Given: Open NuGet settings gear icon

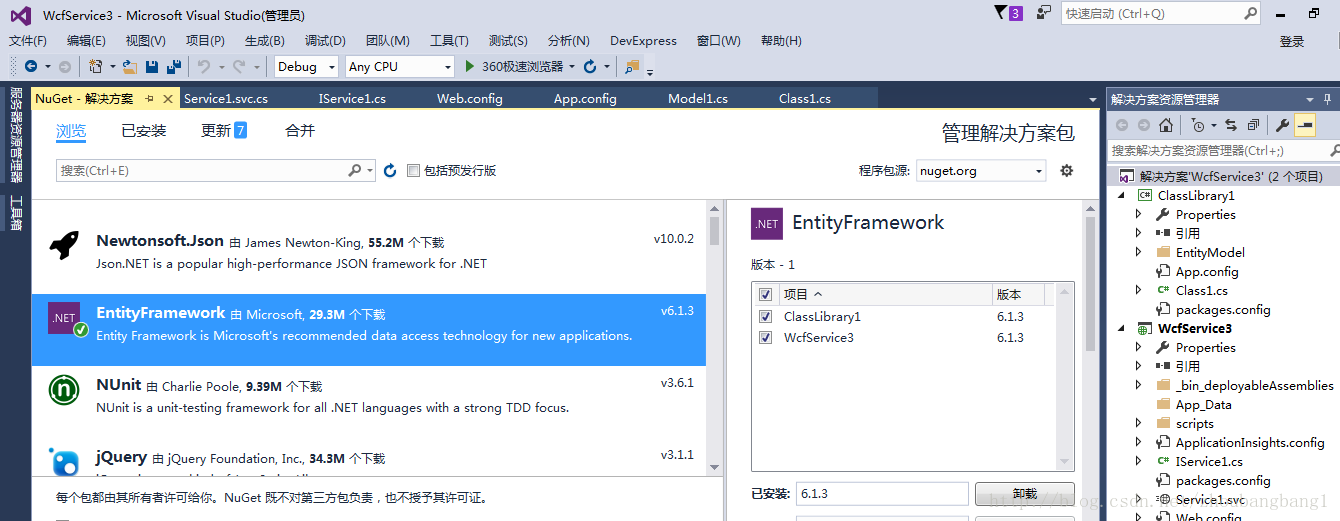Looking at the screenshot, I should click(1066, 171).
